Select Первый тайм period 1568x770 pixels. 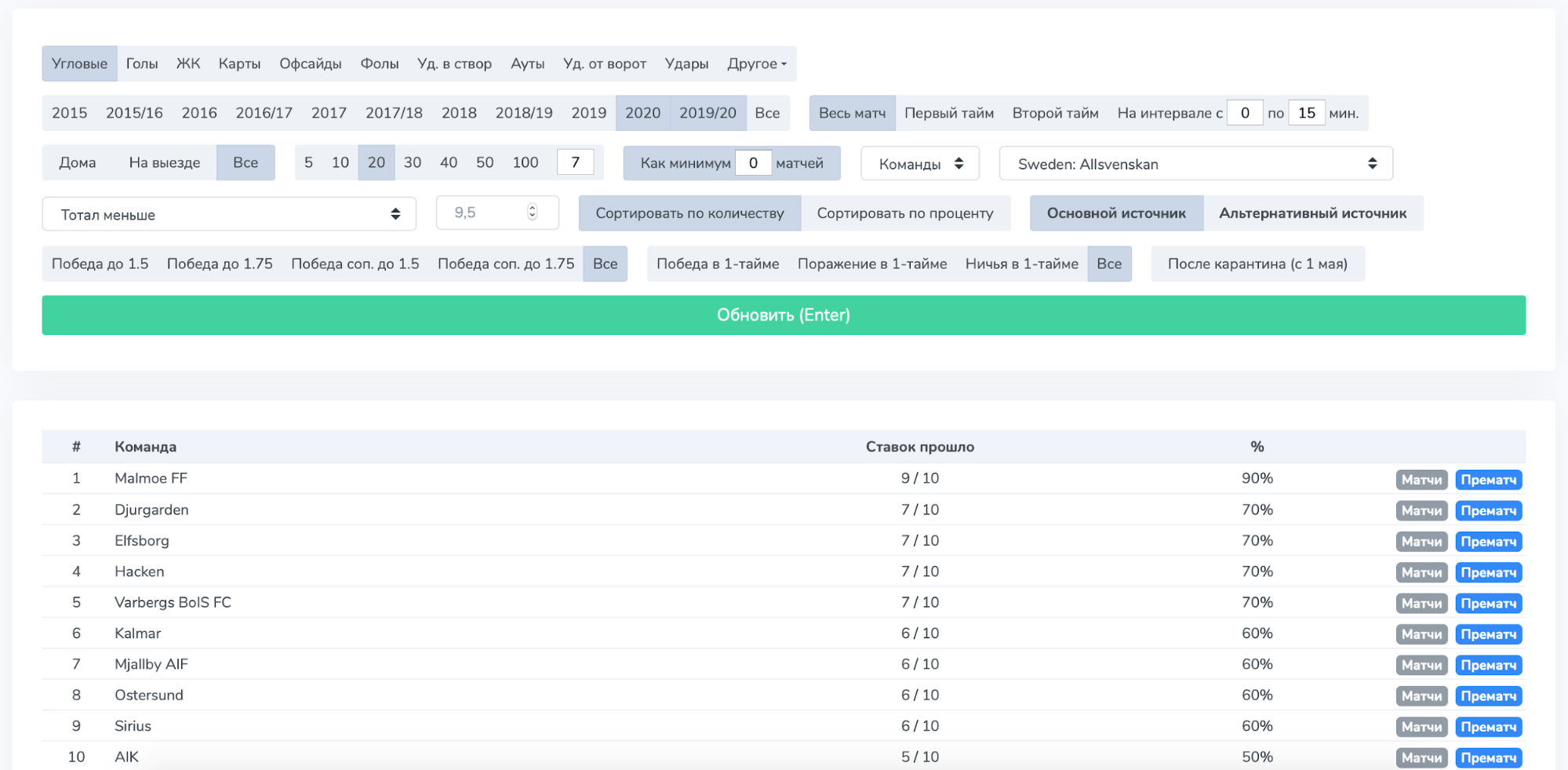pos(949,113)
